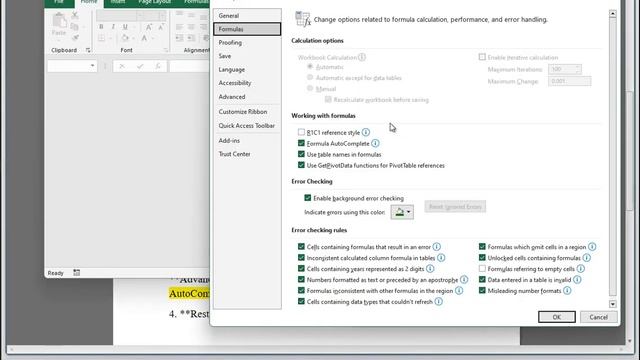640x360 pixels.
Task: Toggle Use GetPivotData functions checkbox
Action: tap(301, 165)
